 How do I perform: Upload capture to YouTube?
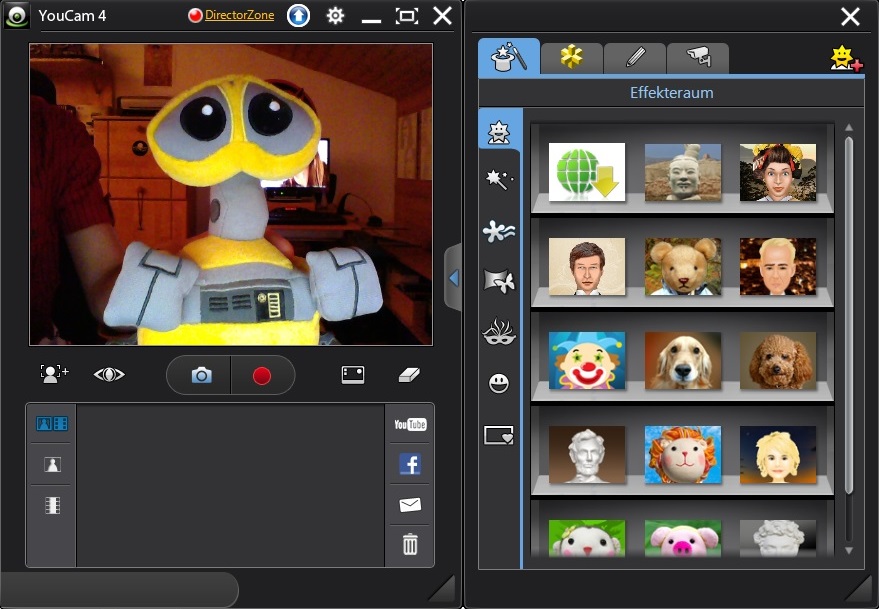[410, 424]
